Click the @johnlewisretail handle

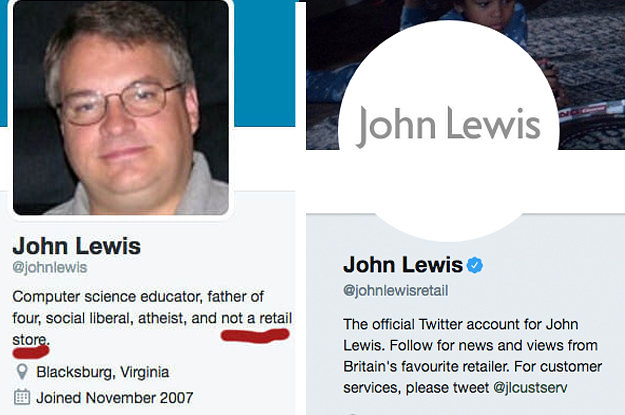(x=395, y=290)
